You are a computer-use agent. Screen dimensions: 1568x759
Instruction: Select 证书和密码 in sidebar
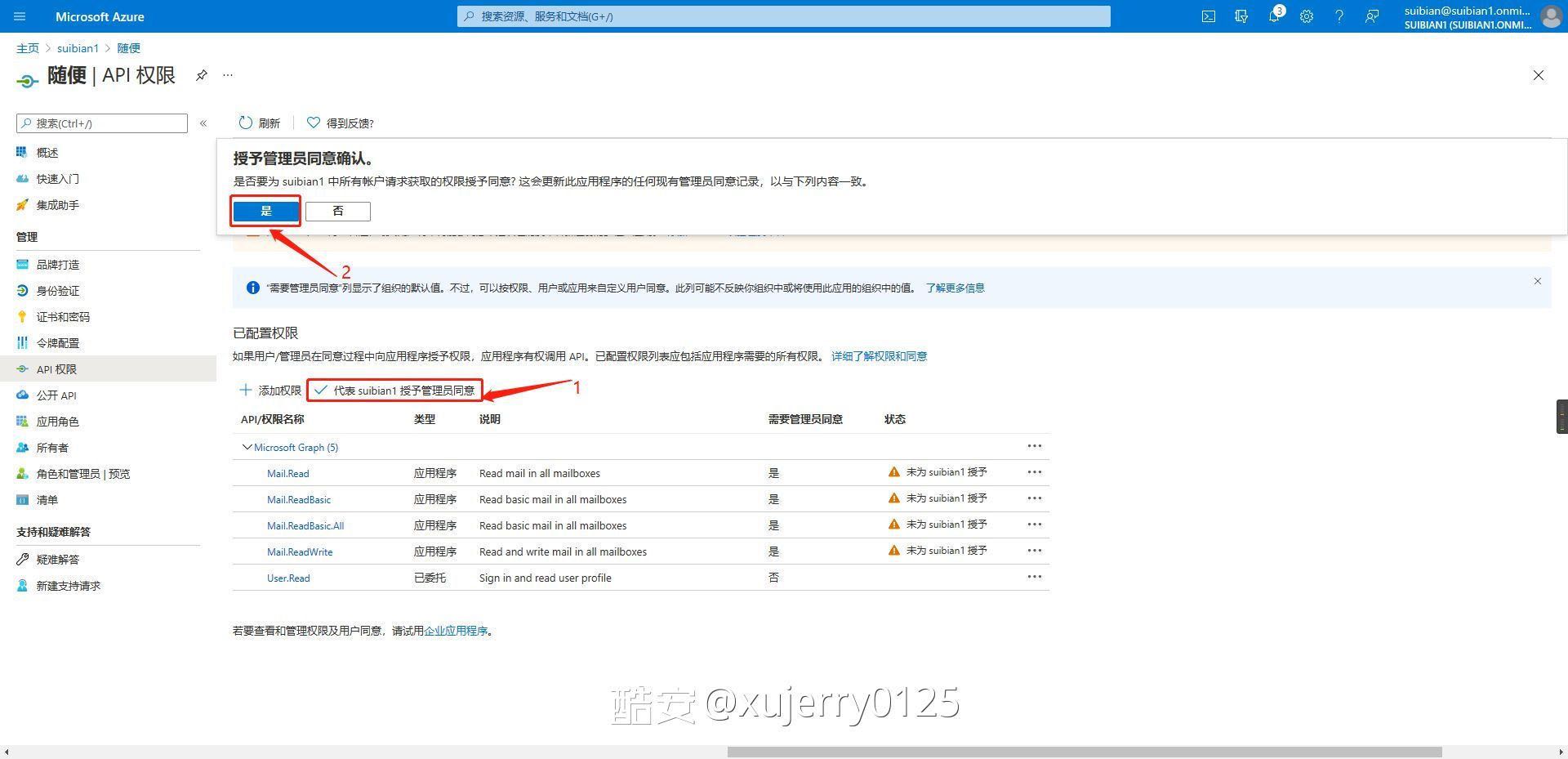(63, 317)
